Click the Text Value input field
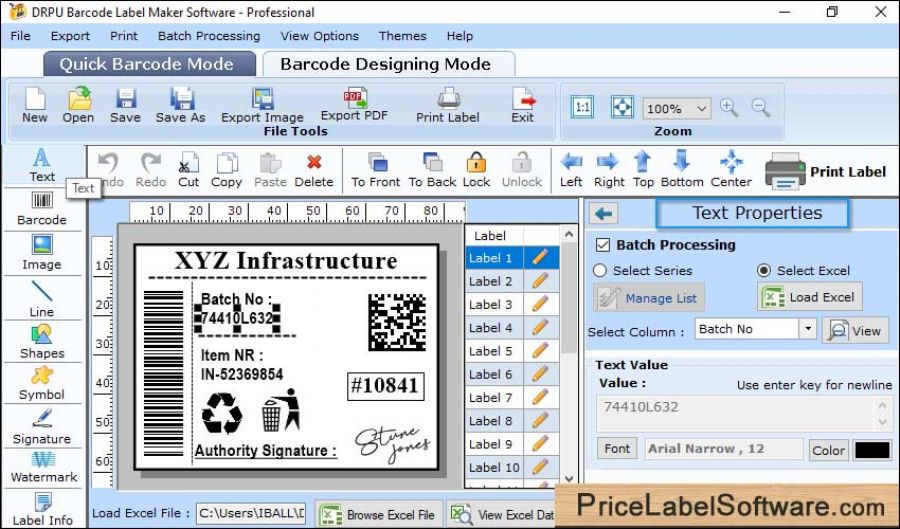This screenshot has height=529, width=900. coord(744,413)
